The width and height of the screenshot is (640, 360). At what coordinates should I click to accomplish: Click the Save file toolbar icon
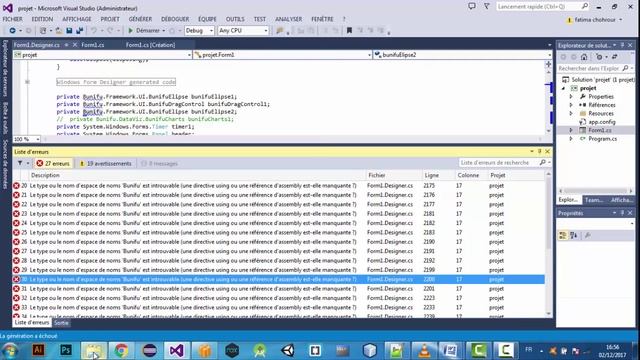tap(69, 31)
